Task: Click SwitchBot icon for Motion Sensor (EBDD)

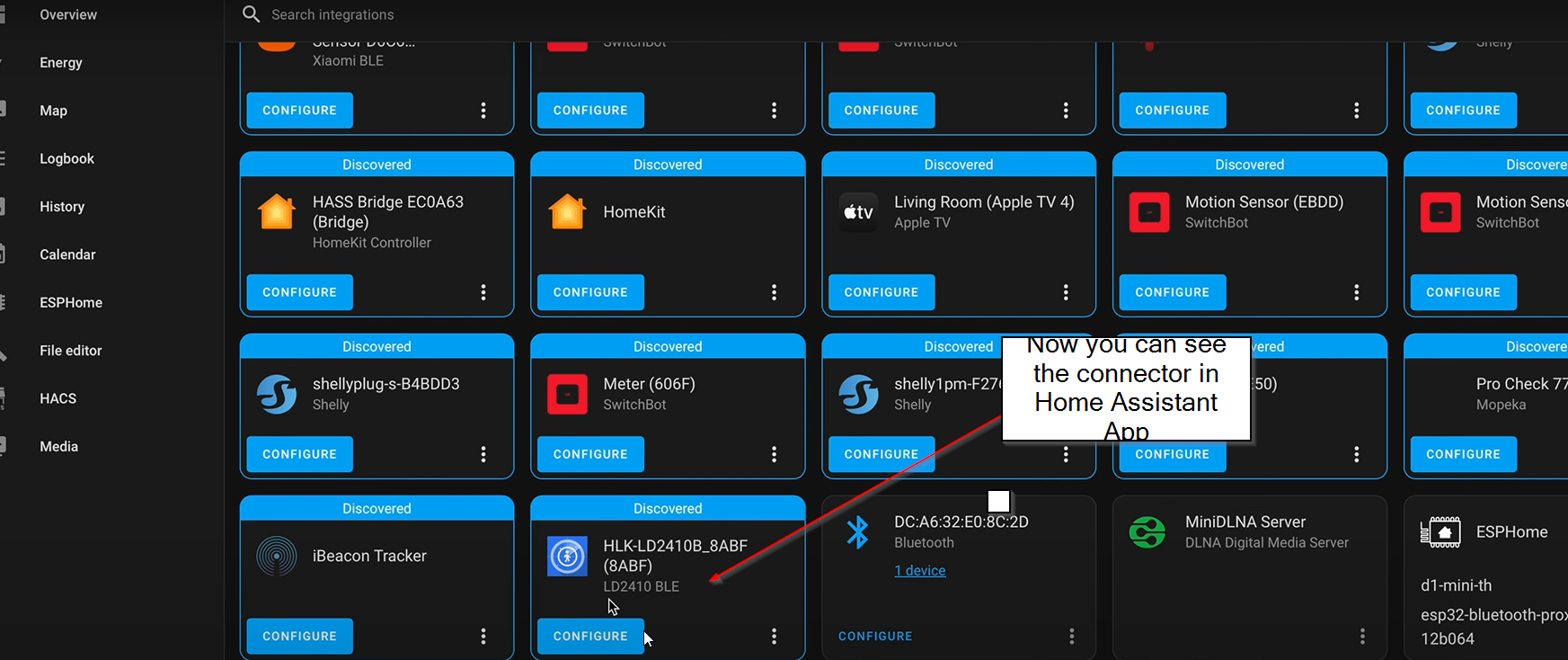Action: click(1149, 212)
